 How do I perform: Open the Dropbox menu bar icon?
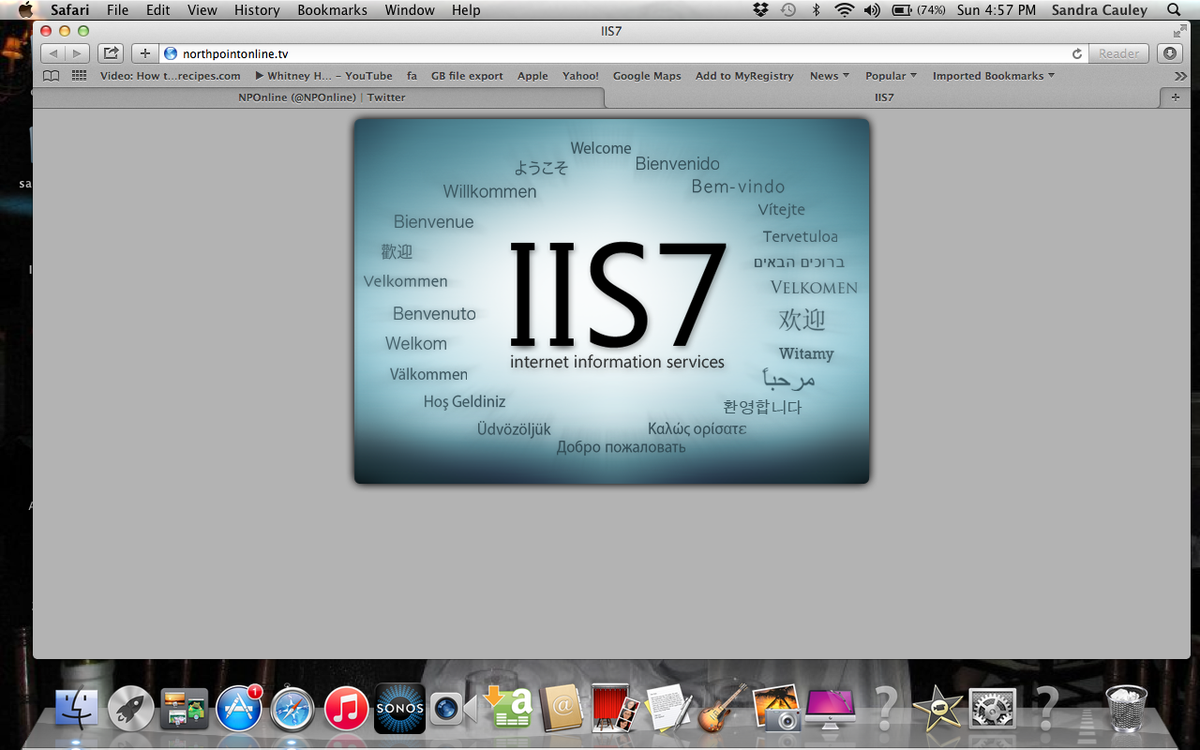pos(761,10)
